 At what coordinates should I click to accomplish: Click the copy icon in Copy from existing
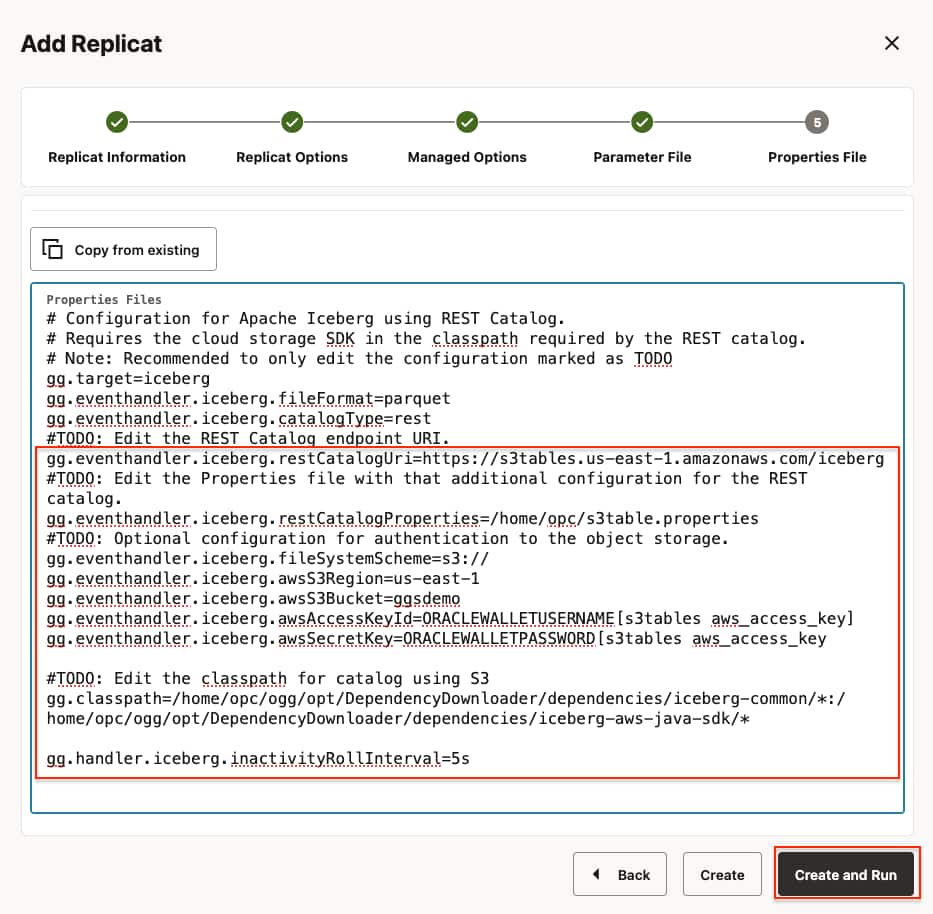point(52,249)
